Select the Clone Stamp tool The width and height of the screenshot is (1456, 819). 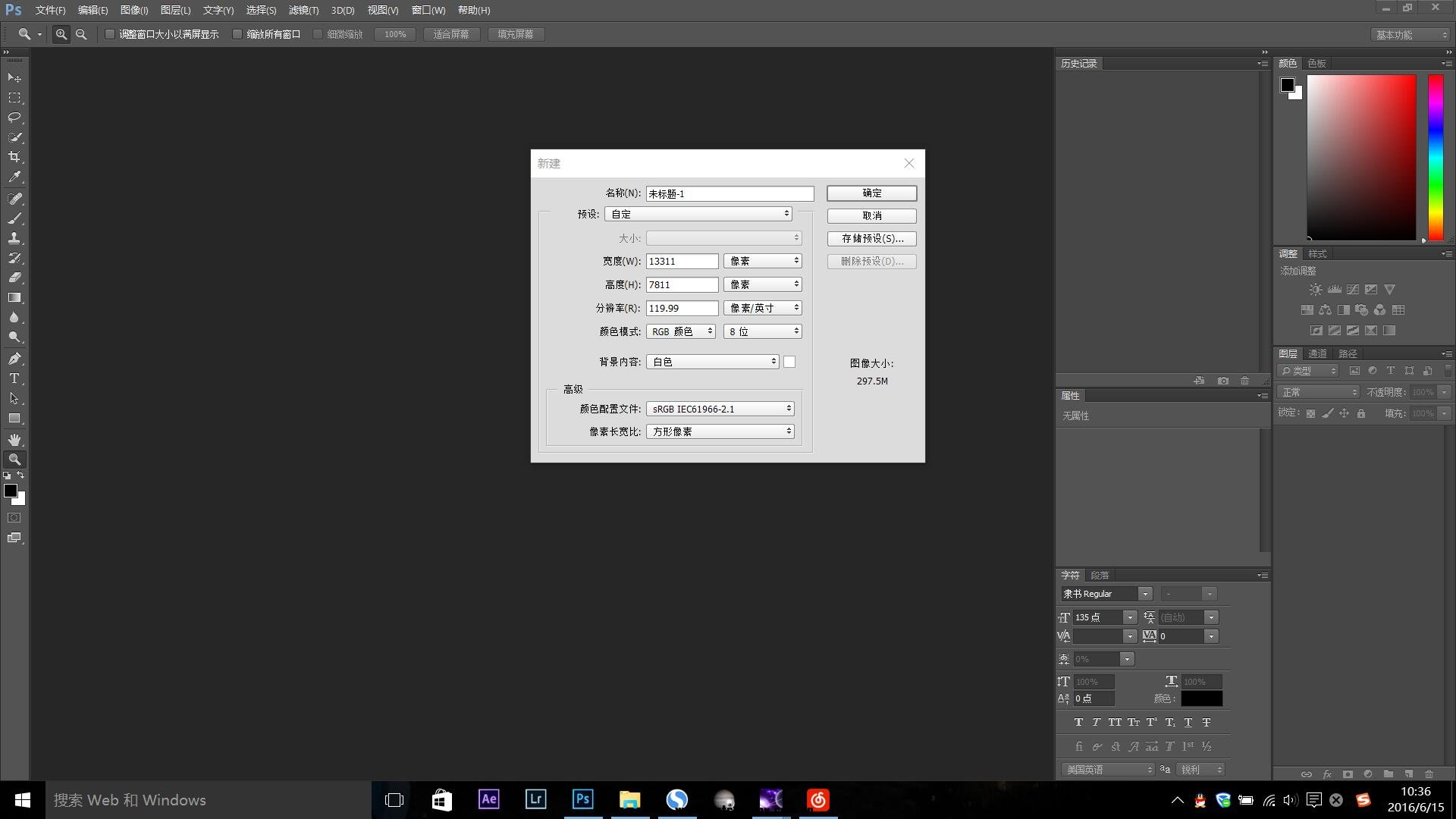(14, 238)
